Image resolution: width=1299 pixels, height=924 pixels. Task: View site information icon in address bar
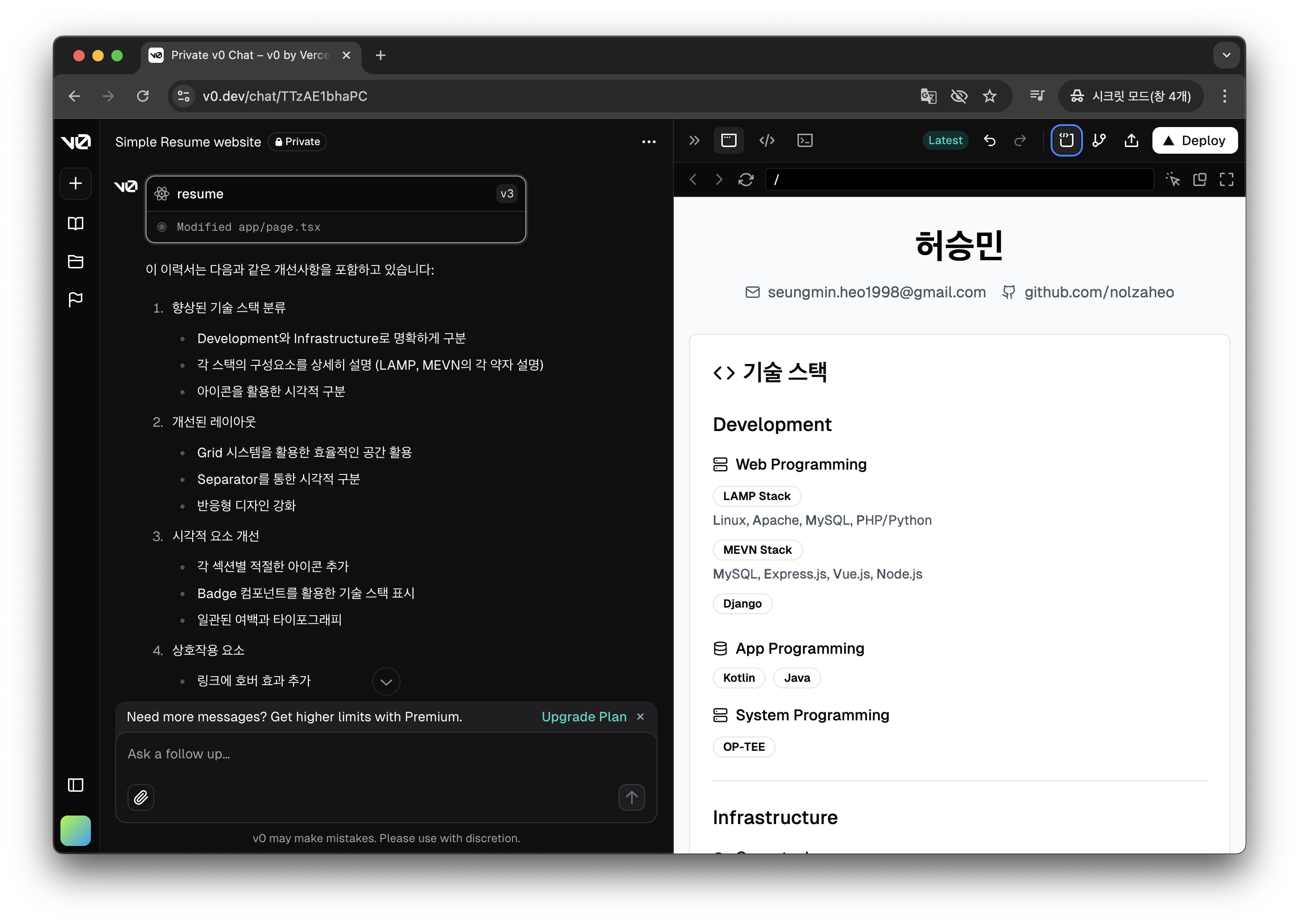coord(183,96)
